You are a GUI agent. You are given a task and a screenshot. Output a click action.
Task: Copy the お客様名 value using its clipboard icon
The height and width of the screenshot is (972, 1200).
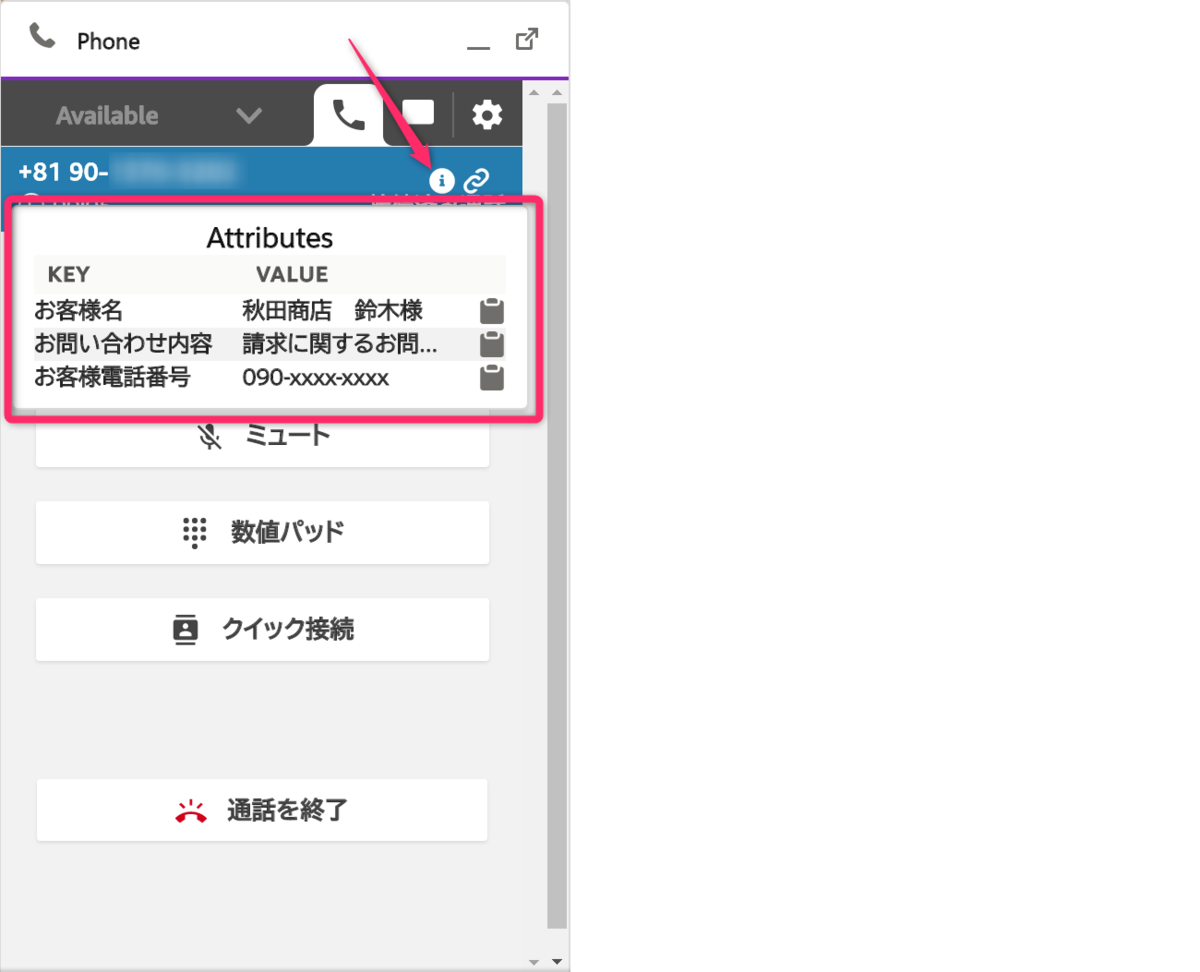click(491, 310)
